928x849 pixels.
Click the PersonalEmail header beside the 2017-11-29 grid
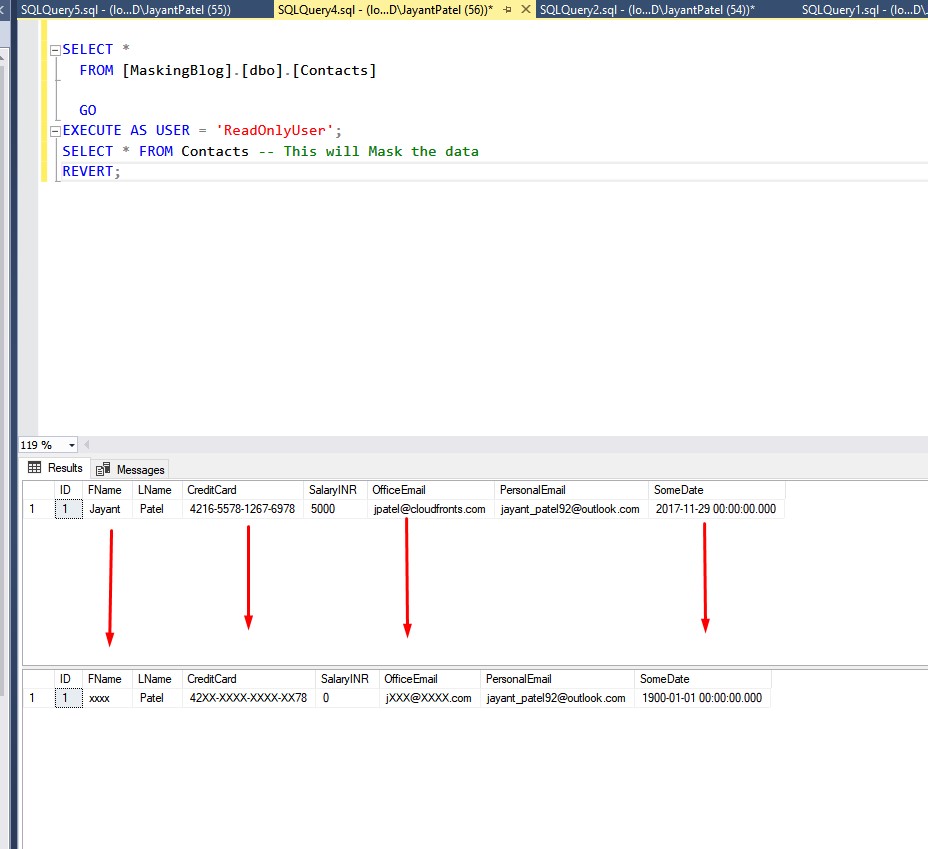point(571,490)
